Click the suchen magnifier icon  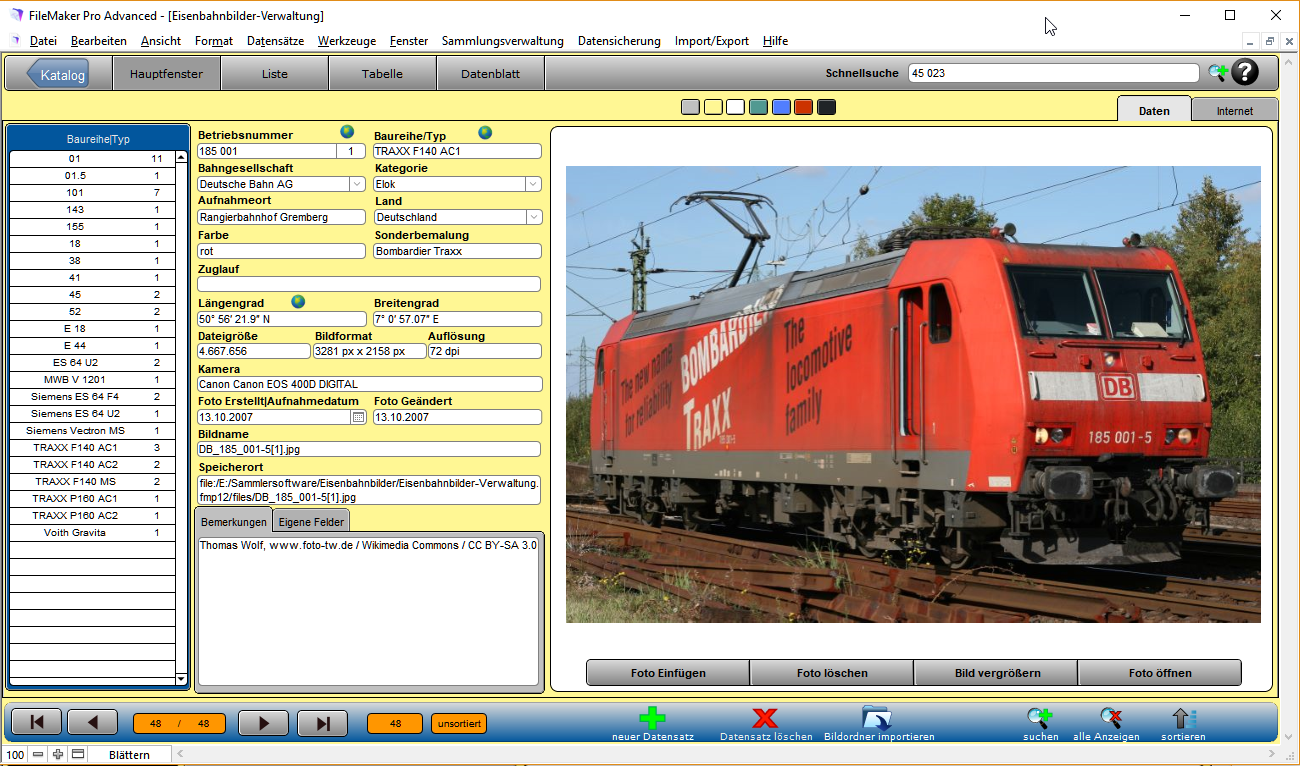[1039, 718]
